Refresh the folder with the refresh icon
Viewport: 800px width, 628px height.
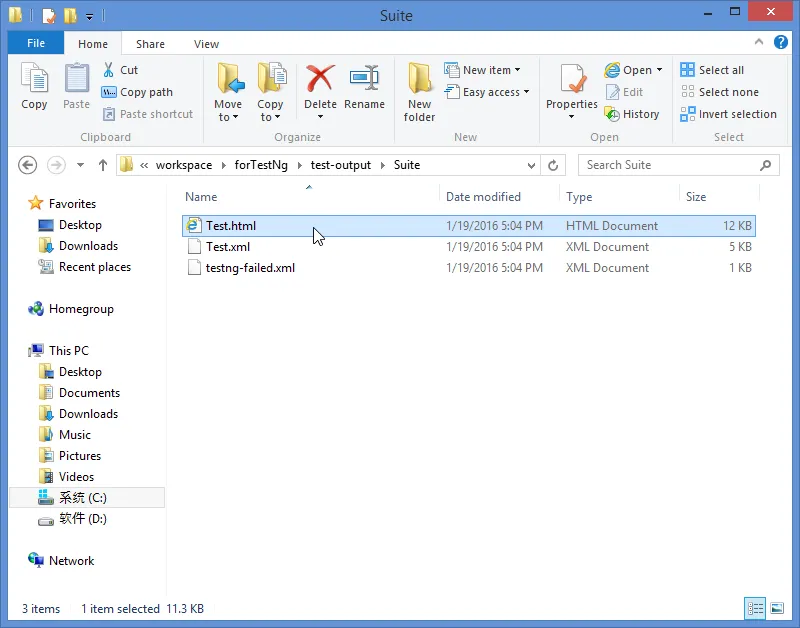pyautogui.click(x=553, y=165)
